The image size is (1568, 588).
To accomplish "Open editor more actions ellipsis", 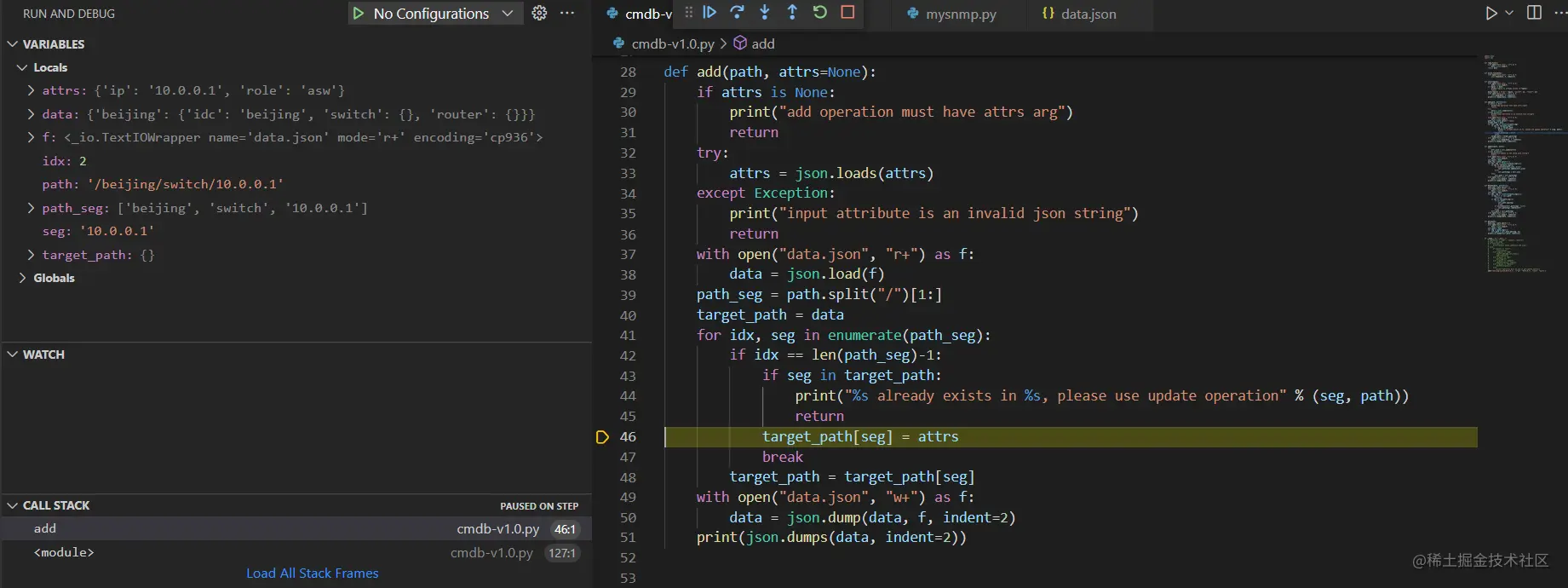I will click(1560, 13).
